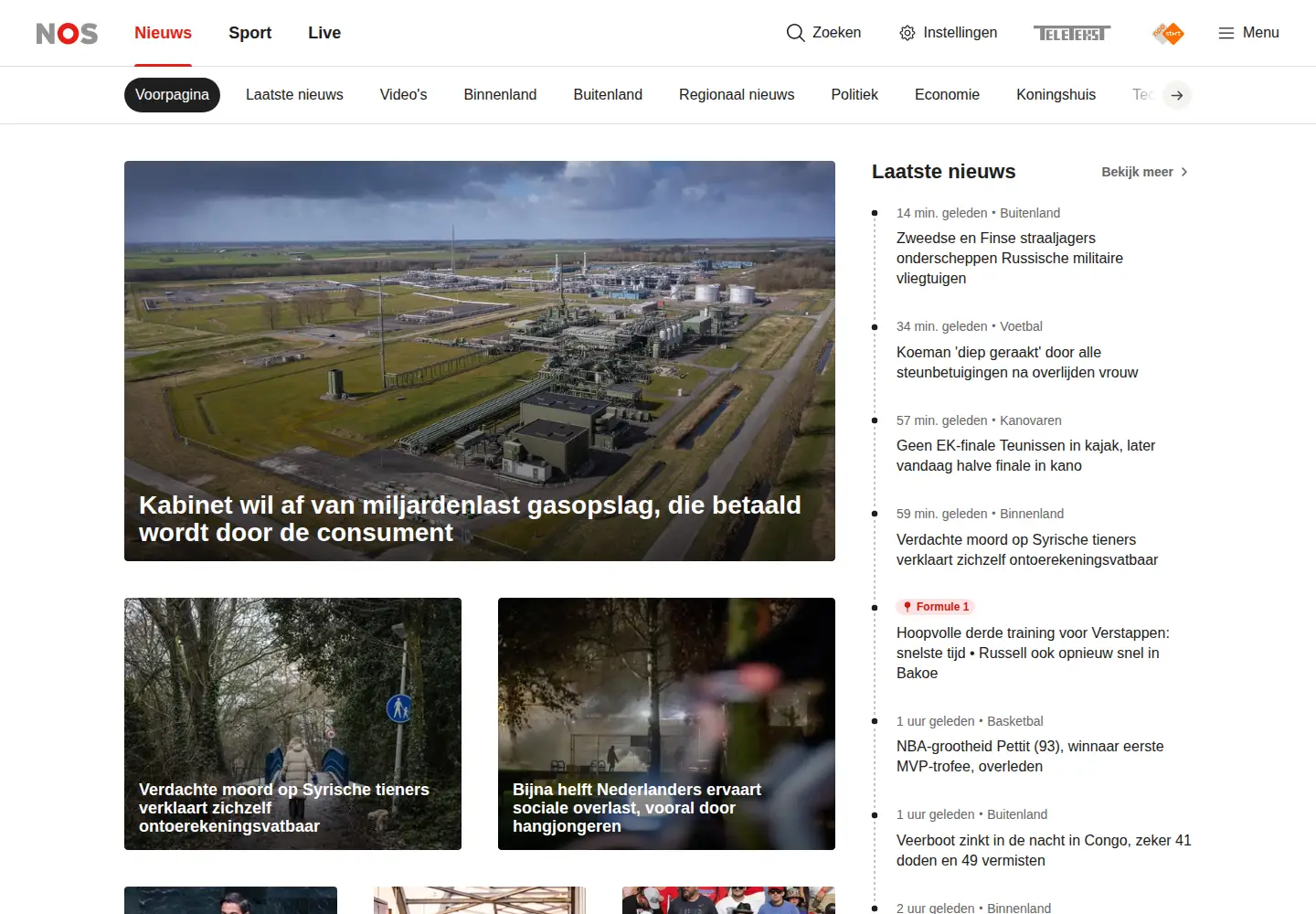1316x914 pixels.
Task: Read NBA-grootheid Pettit article
Action: [x=1030, y=757]
